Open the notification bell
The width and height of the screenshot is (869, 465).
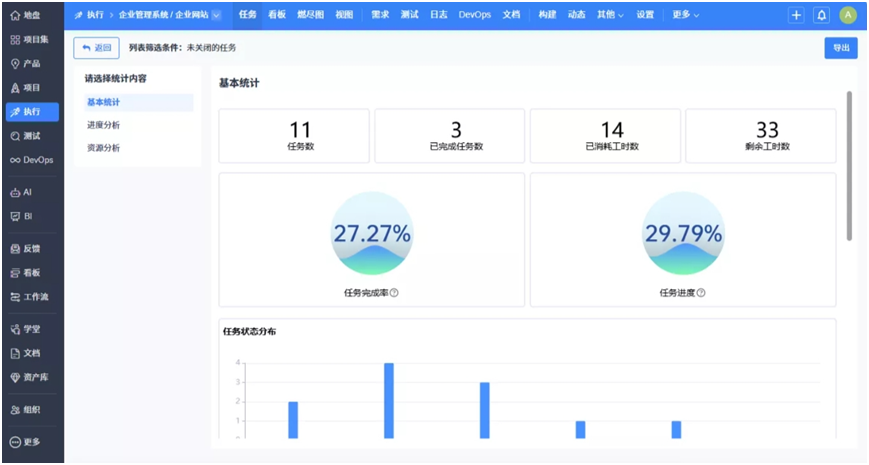[821, 15]
